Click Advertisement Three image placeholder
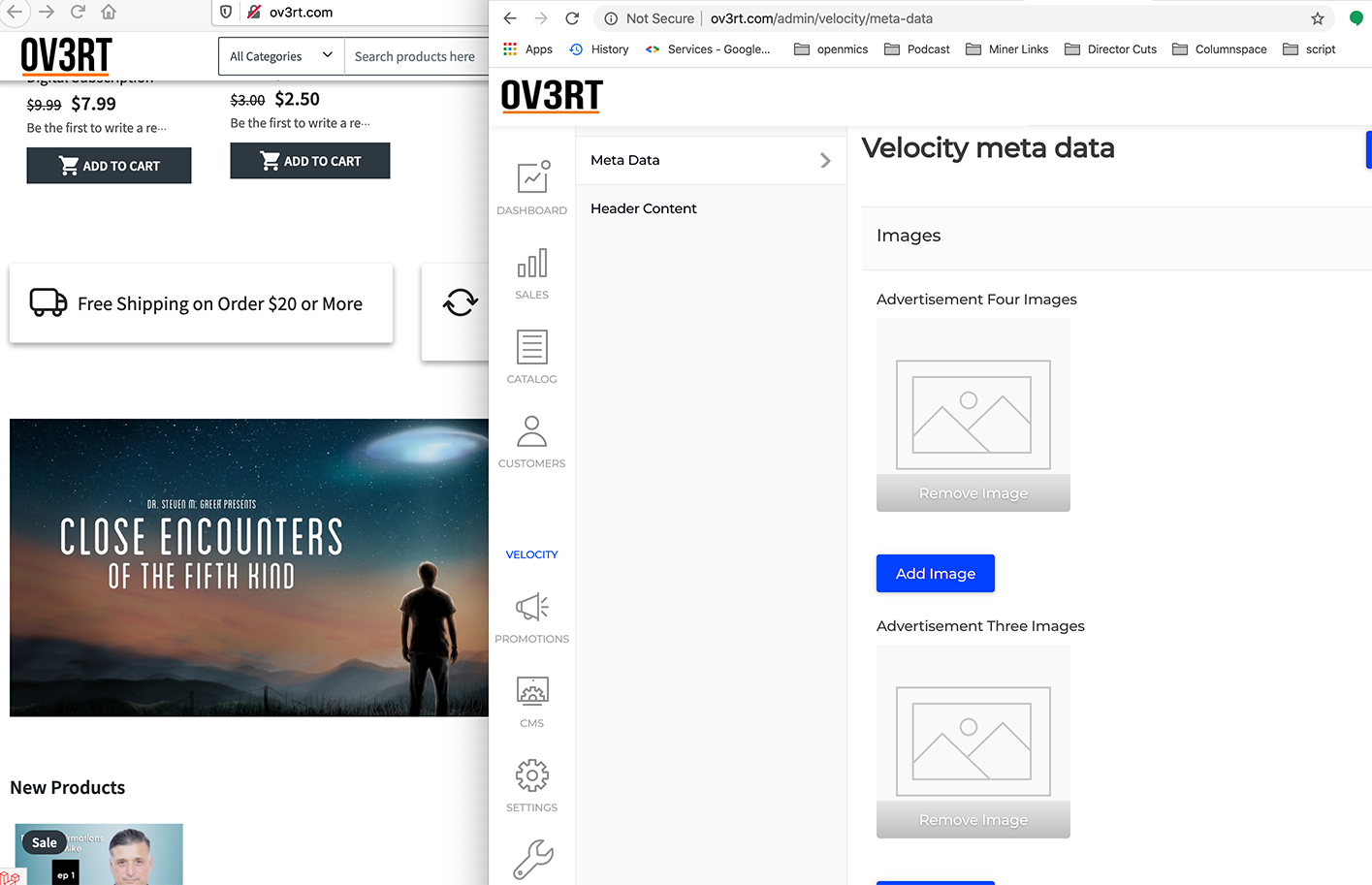Image resolution: width=1372 pixels, height=885 pixels. [973, 742]
